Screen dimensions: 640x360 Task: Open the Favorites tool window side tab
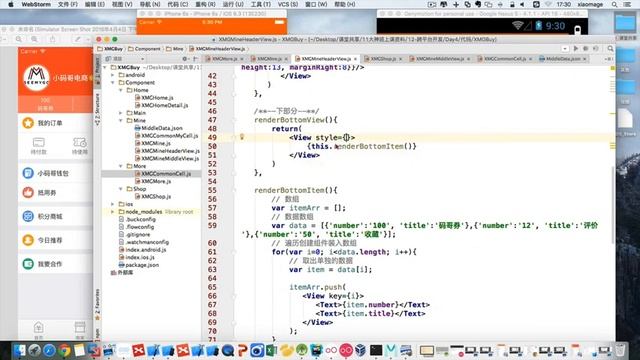click(98, 304)
